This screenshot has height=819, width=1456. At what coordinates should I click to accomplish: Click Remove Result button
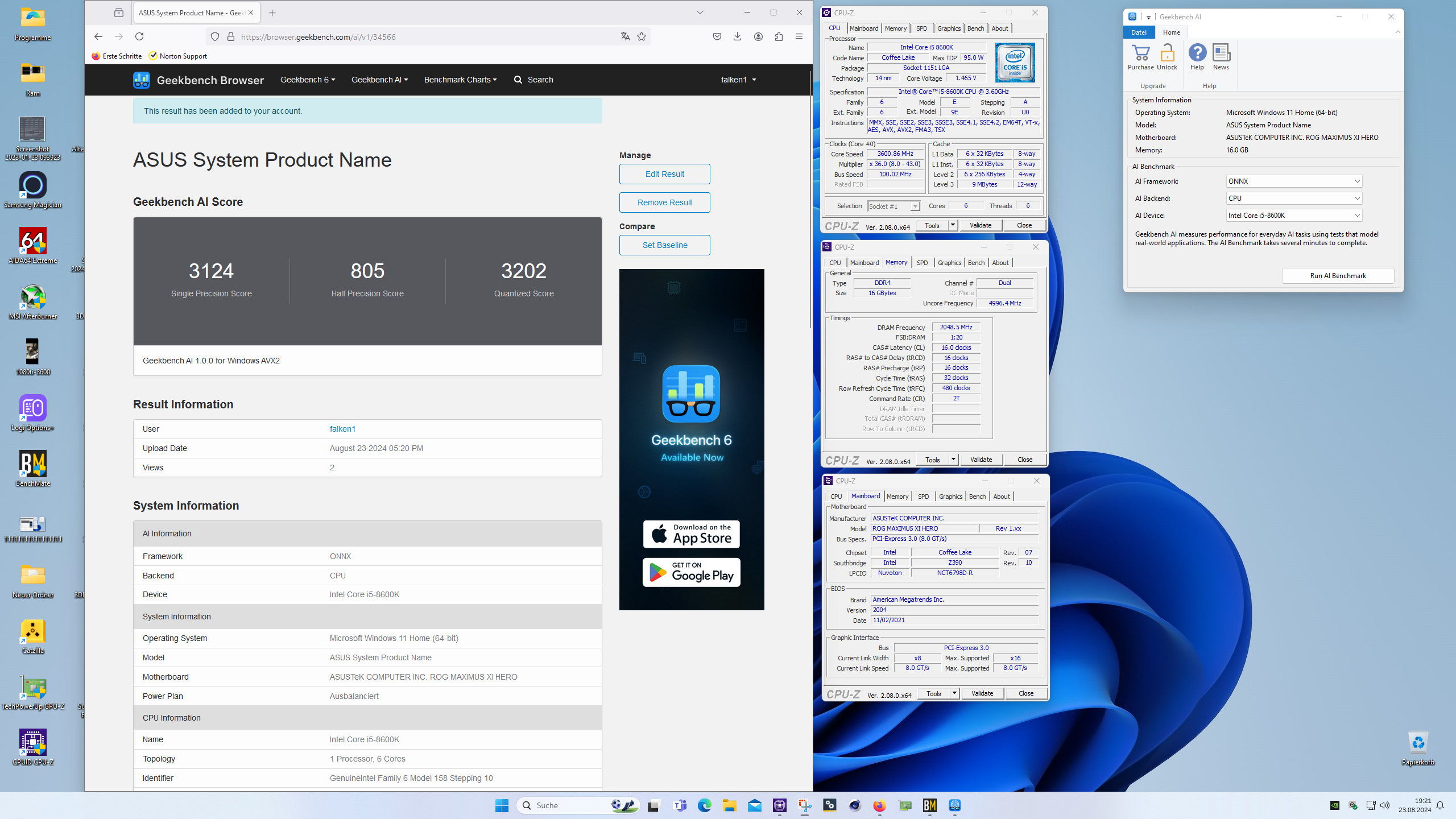click(x=664, y=202)
